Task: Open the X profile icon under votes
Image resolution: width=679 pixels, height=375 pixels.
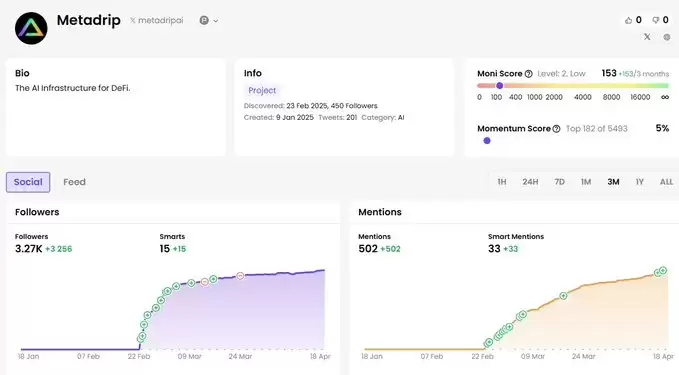Action: click(647, 37)
